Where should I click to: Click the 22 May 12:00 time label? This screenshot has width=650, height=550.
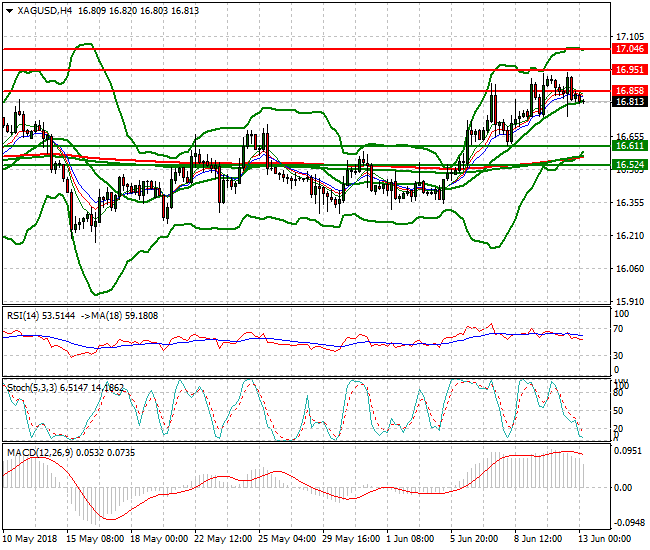pos(223,539)
